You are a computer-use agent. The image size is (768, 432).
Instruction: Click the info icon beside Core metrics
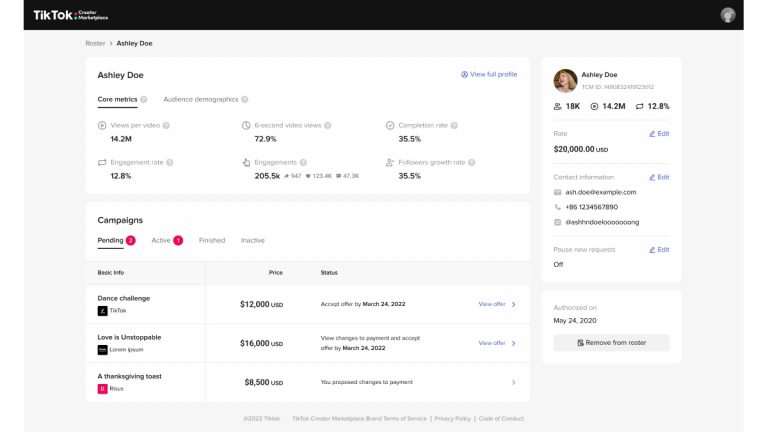click(x=144, y=99)
